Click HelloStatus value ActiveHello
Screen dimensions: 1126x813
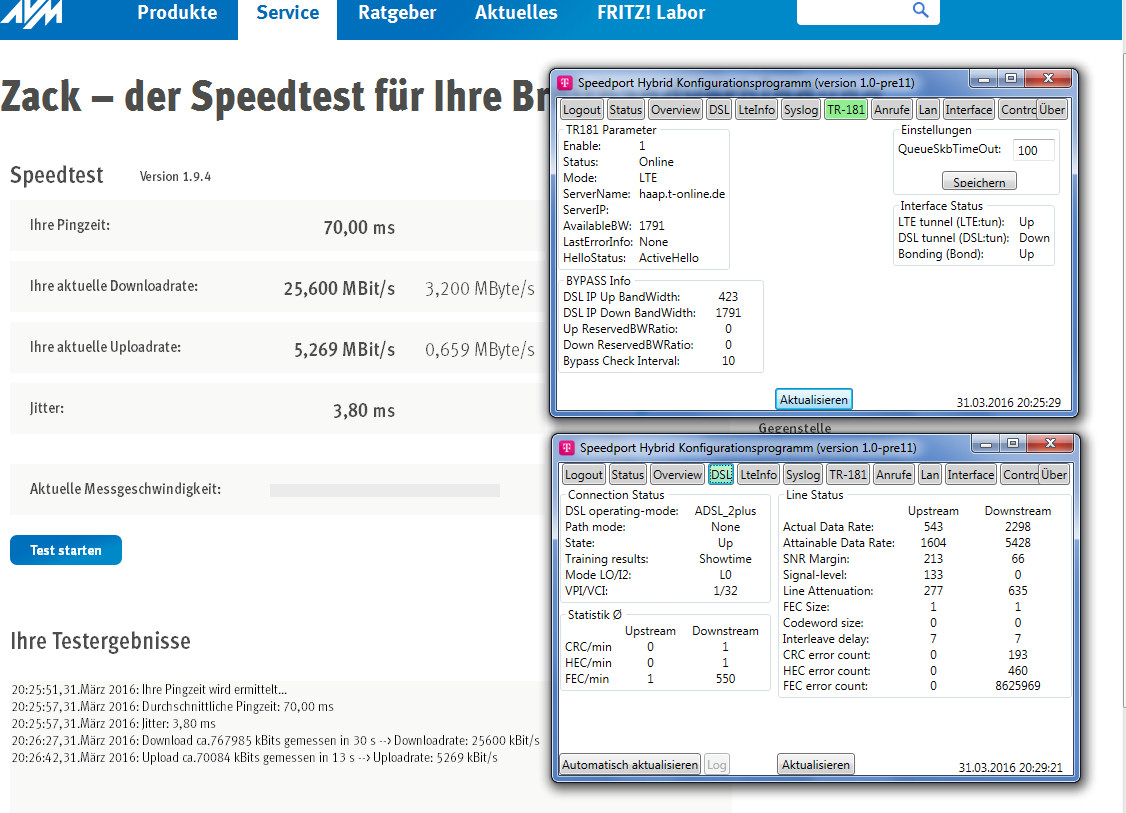[x=669, y=258]
